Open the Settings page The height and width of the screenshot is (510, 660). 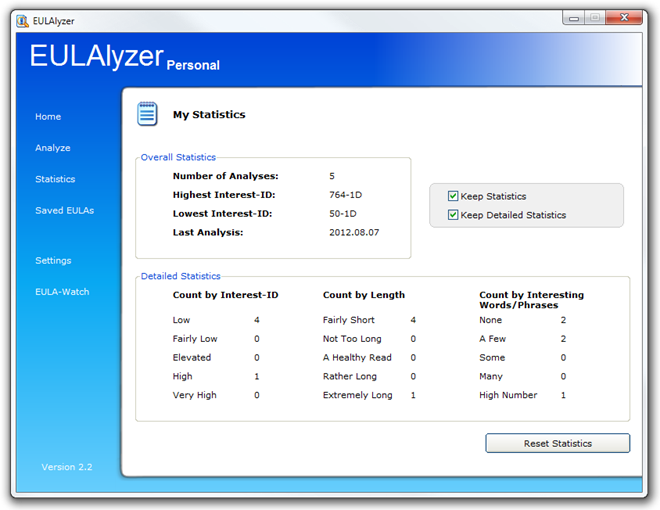(x=53, y=260)
